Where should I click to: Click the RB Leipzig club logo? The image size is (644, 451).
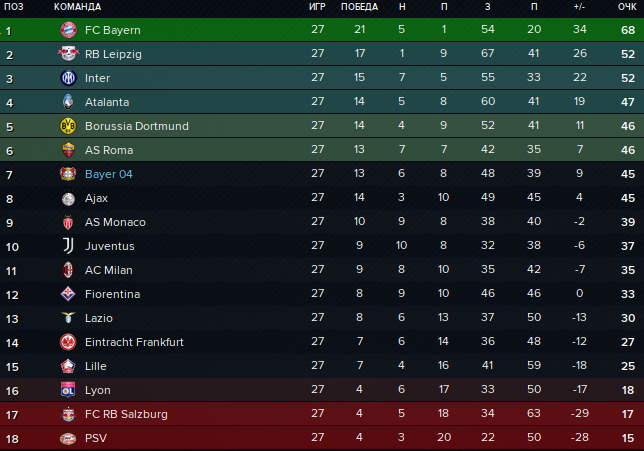coord(68,54)
